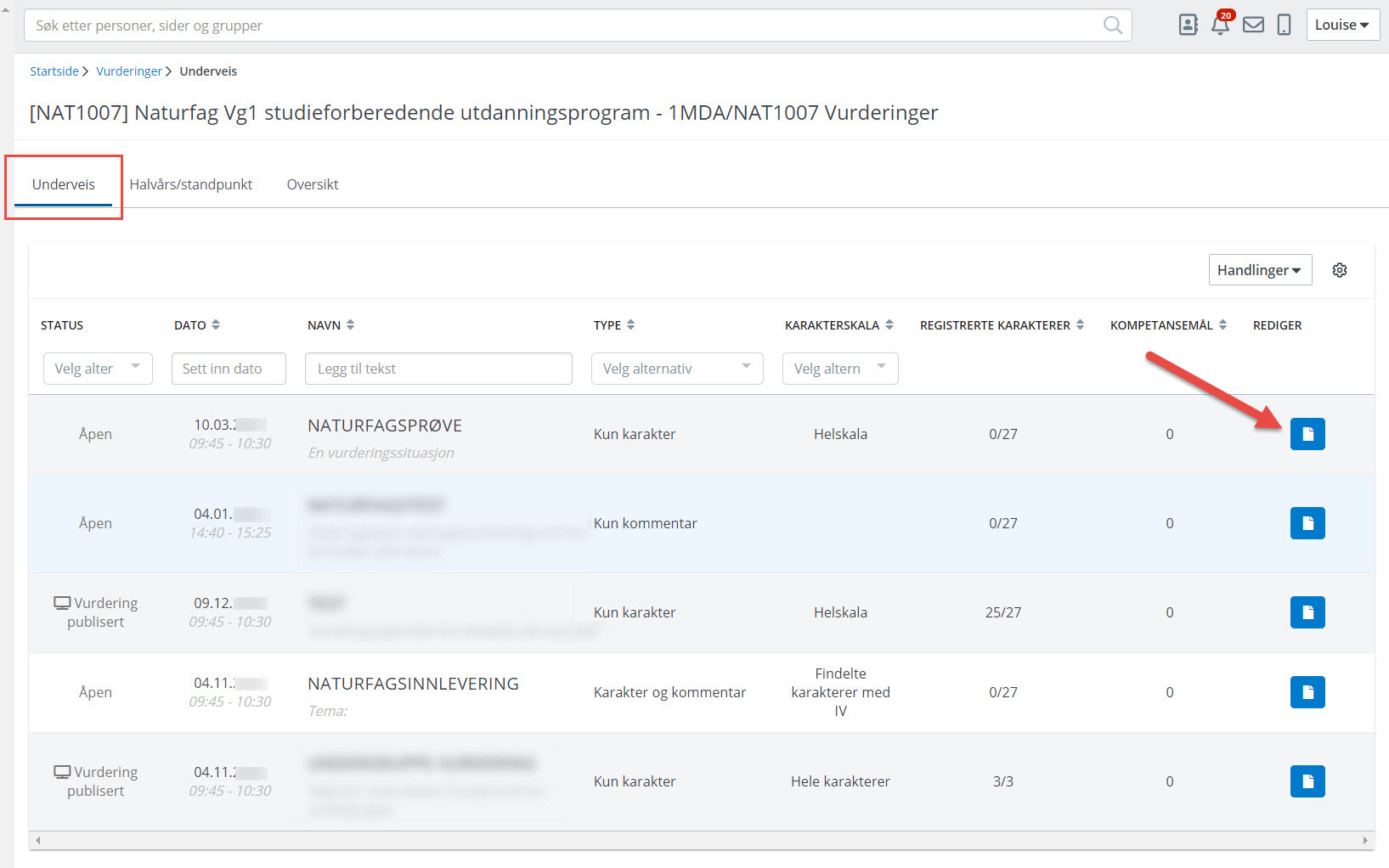Click 'En vurderingssituasjon' description text
Screen dimensions: 1389x868
click(381, 453)
